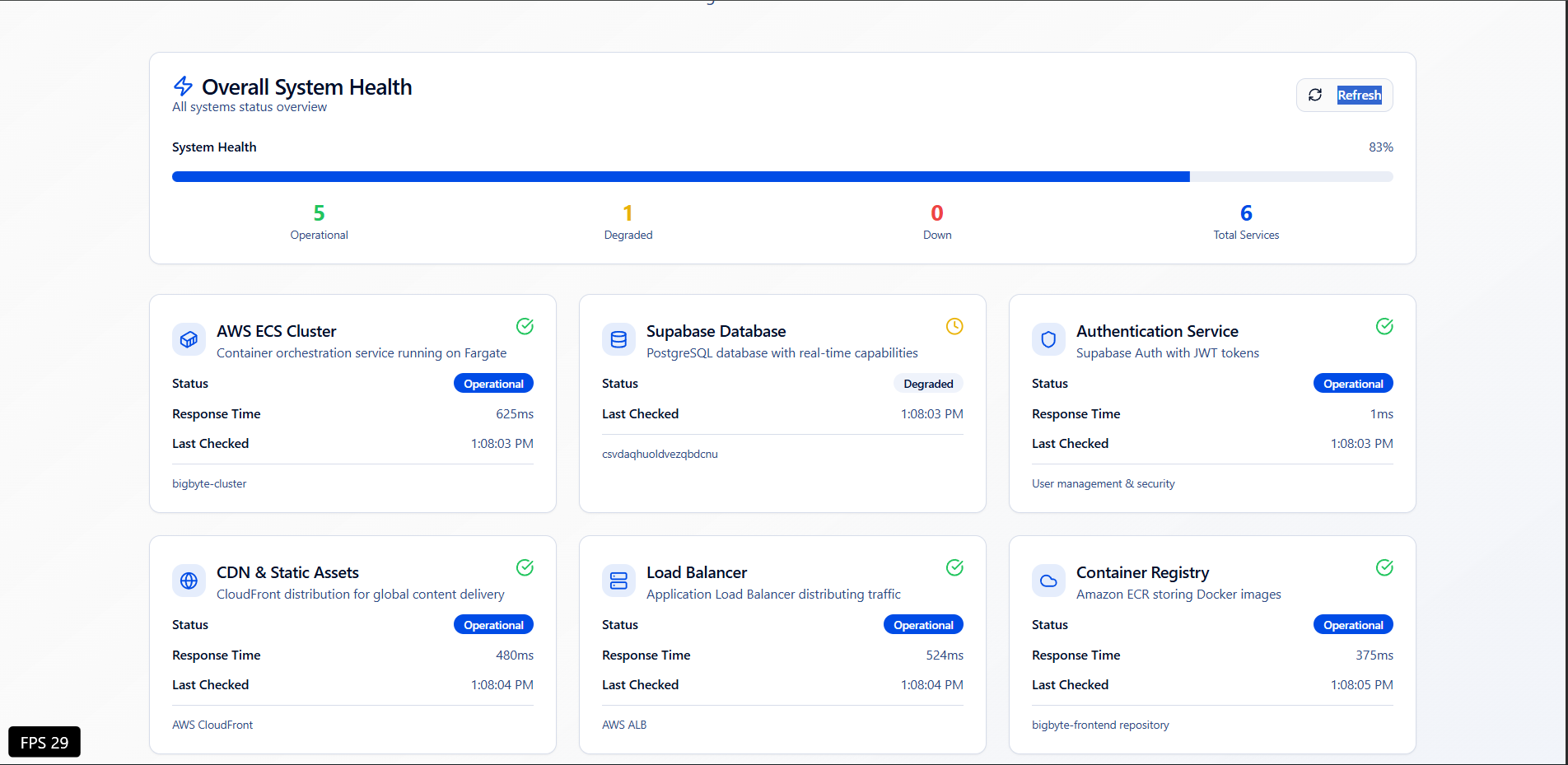The image size is (1568, 765).
Task: Click the AWS CloudFront footer text
Action: point(212,725)
